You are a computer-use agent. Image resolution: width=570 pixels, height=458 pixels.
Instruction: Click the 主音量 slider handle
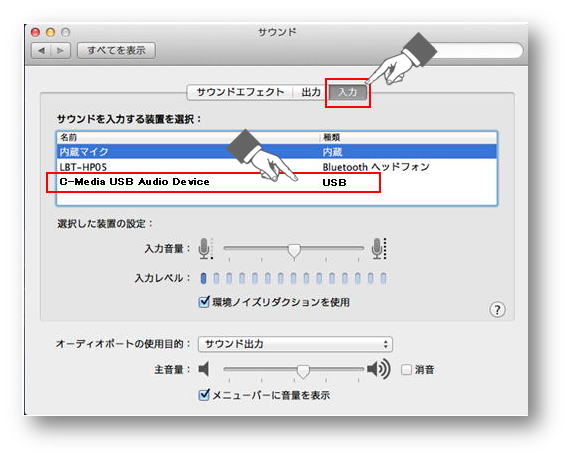pos(303,371)
